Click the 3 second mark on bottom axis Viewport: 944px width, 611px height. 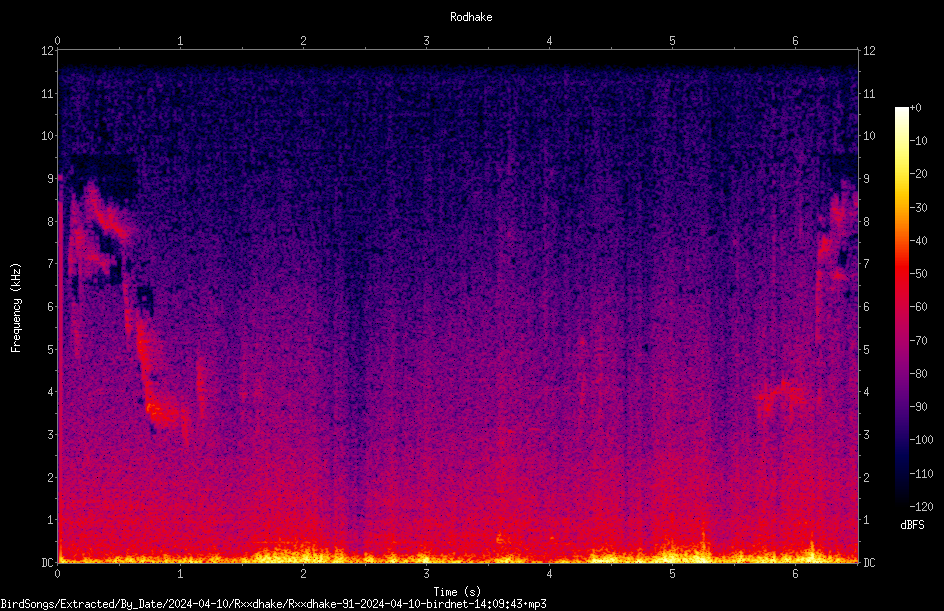tap(426, 574)
